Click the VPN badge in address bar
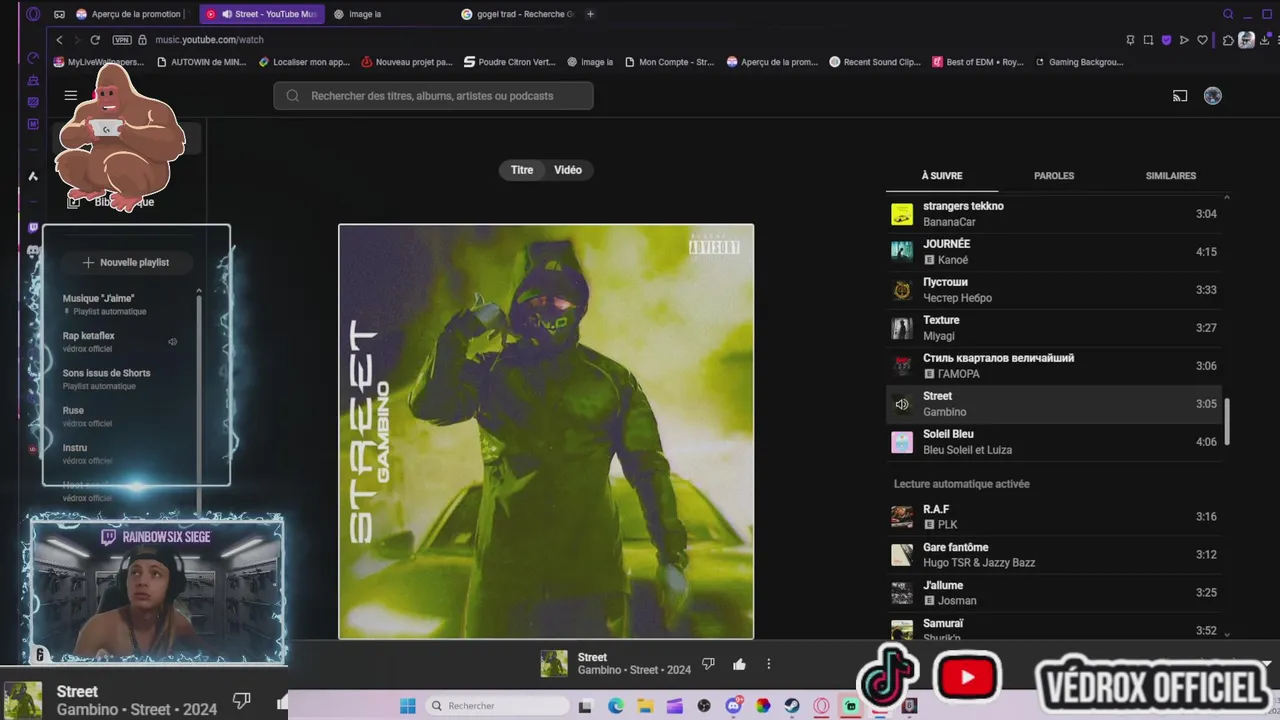The height and width of the screenshot is (720, 1280). 122,40
